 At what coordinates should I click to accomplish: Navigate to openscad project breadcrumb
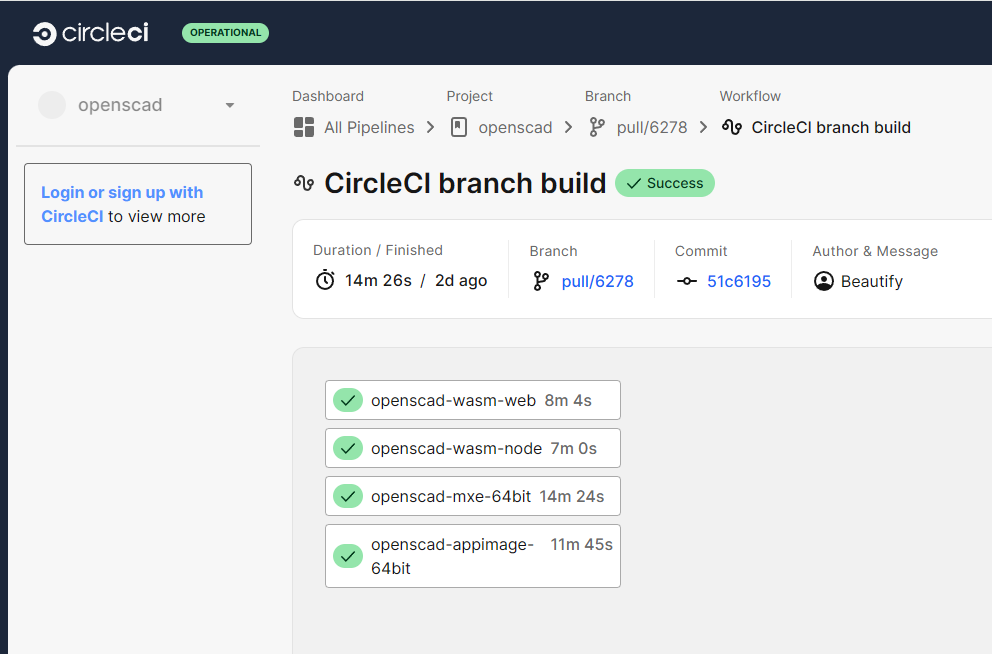pyautogui.click(x=515, y=127)
